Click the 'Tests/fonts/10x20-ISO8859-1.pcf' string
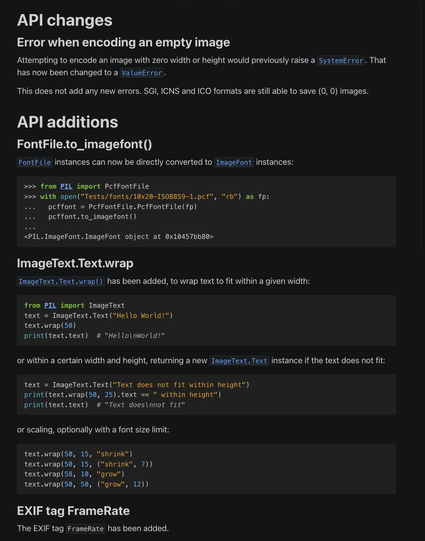 (x=147, y=197)
